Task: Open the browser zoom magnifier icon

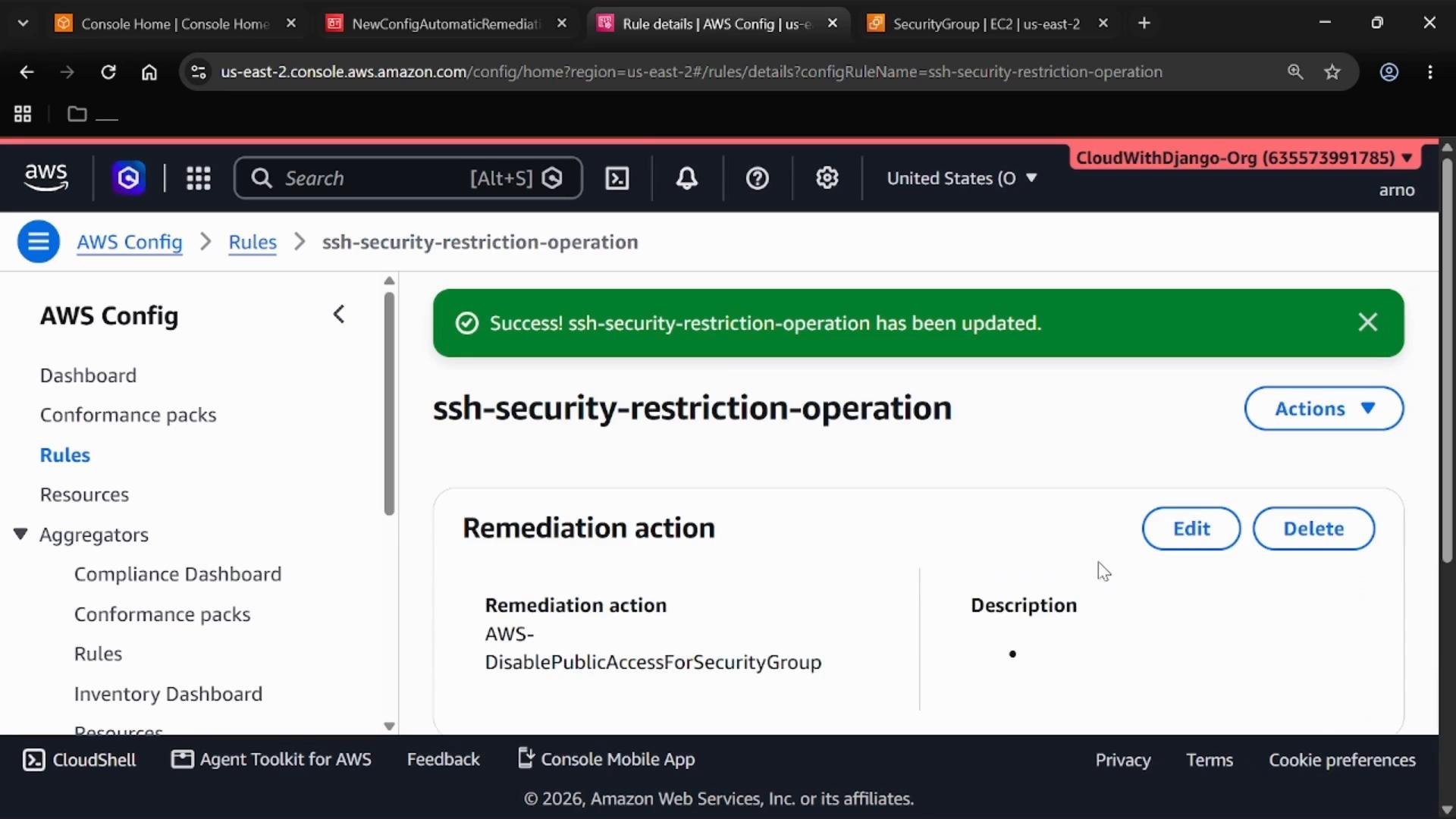Action: 1295,72
